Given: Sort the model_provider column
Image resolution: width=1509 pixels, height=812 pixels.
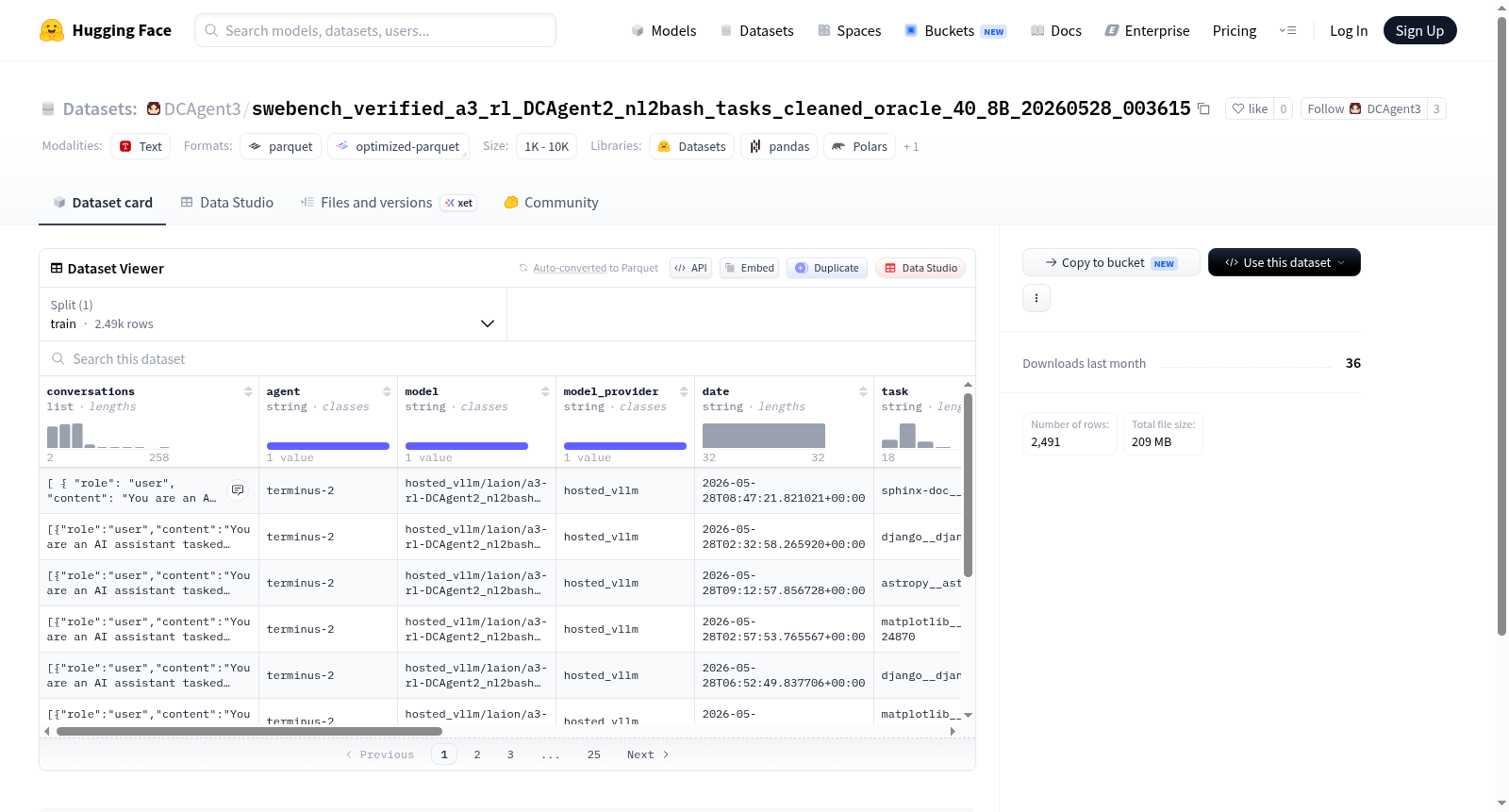Looking at the screenshot, I should tap(684, 391).
